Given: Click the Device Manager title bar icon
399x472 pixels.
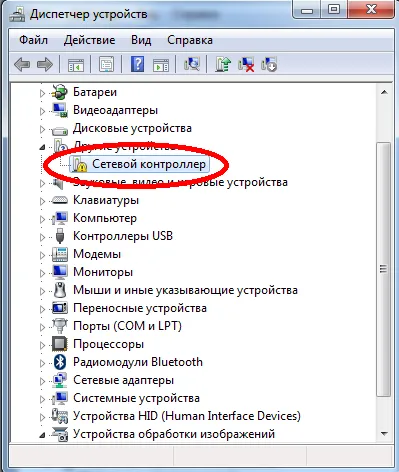Looking at the screenshot, I should click(x=17, y=14).
